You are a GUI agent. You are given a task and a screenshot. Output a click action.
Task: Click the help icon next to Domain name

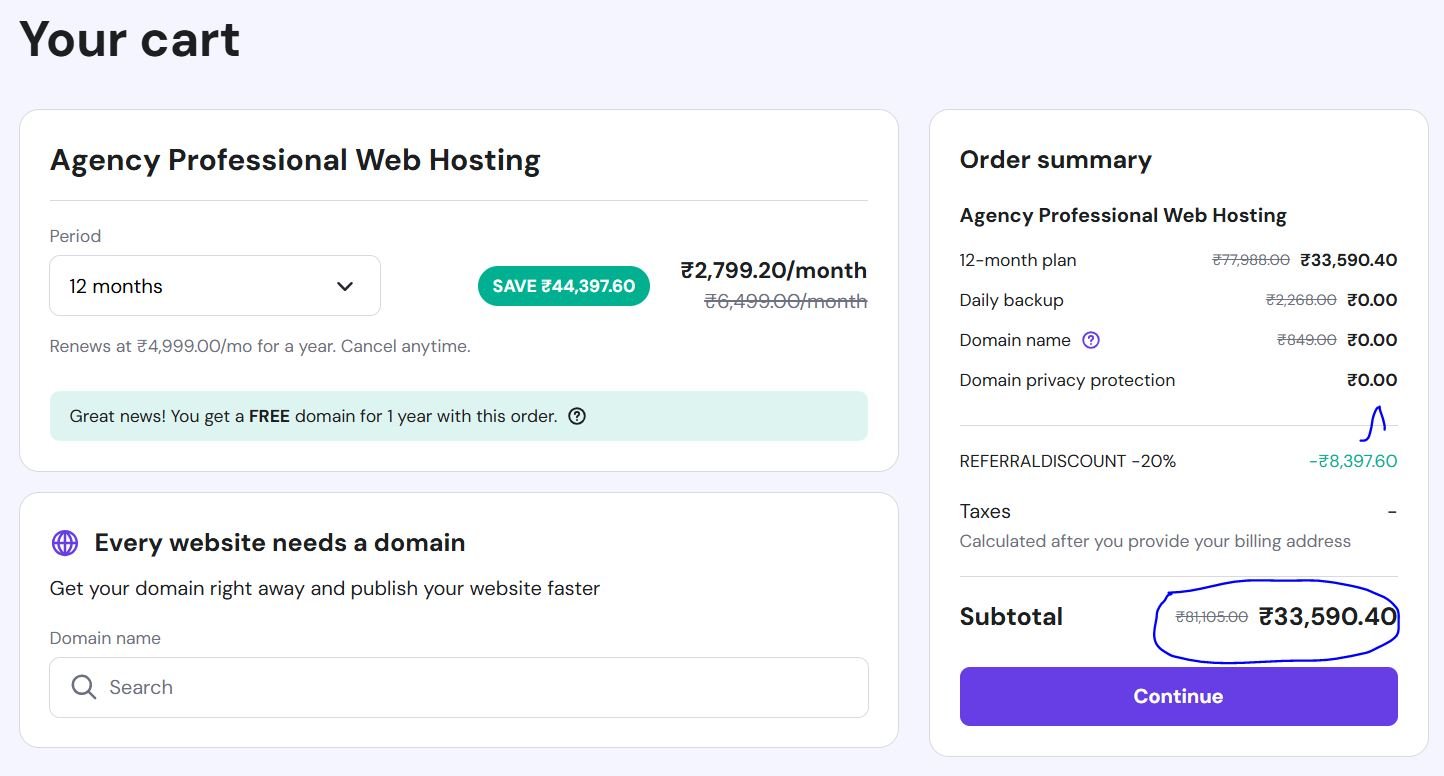(1091, 340)
